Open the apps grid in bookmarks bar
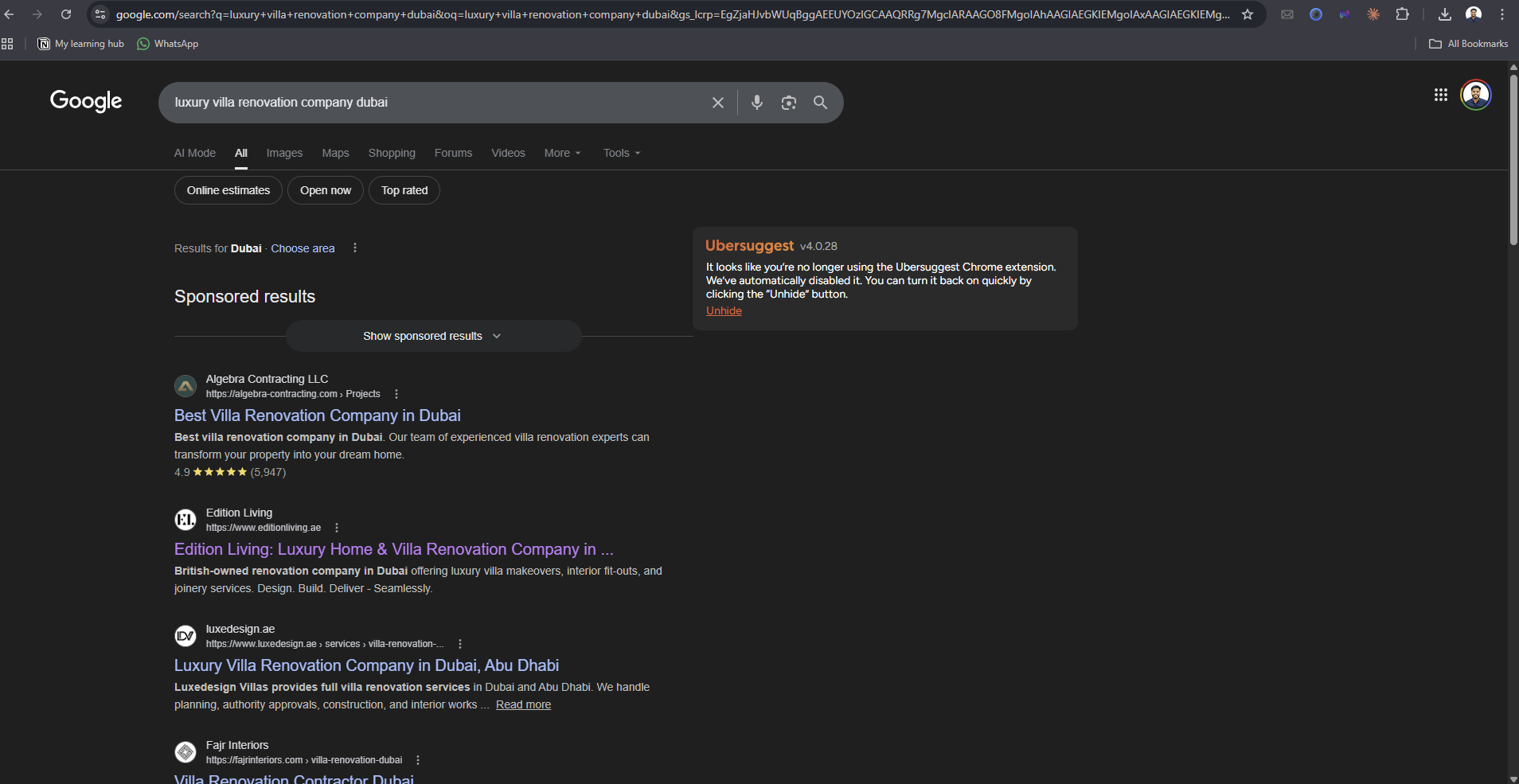Screen dimensions: 1519x784 (x=7, y=44)
